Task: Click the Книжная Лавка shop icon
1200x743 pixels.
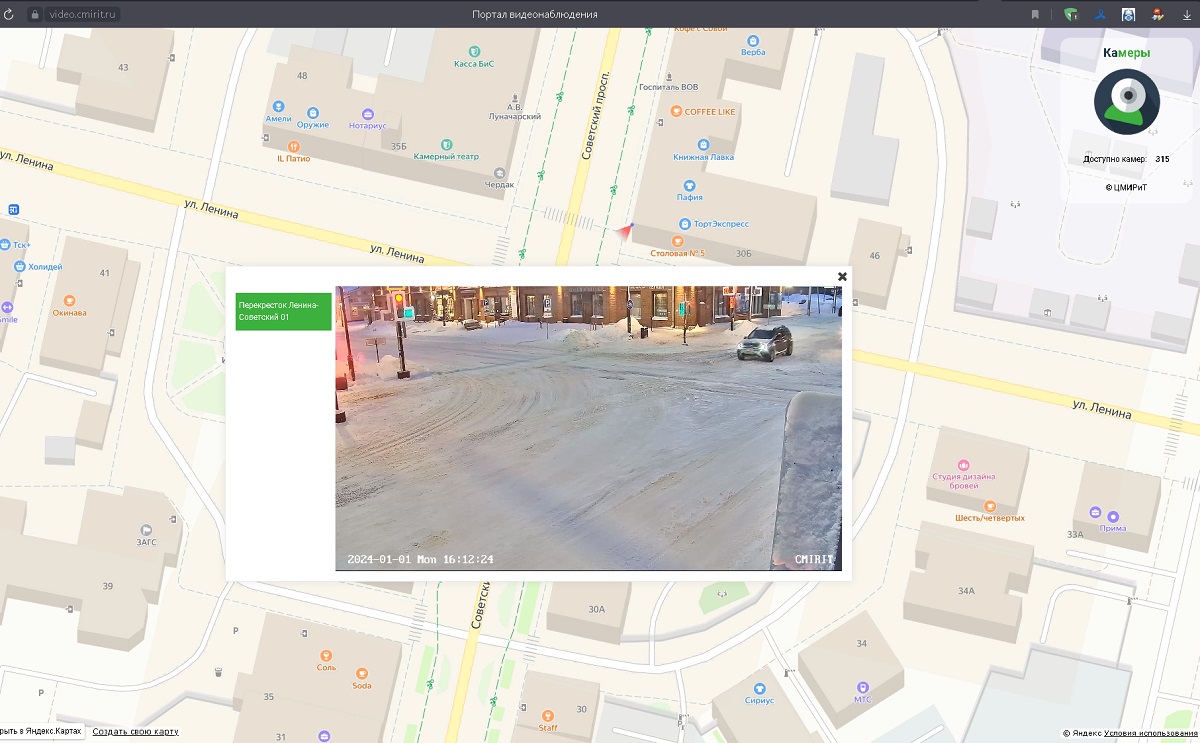Action: click(x=704, y=144)
